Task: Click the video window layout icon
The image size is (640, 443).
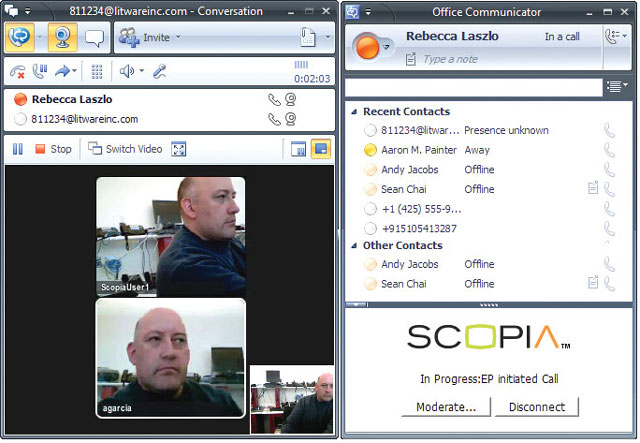Action: pos(298,149)
